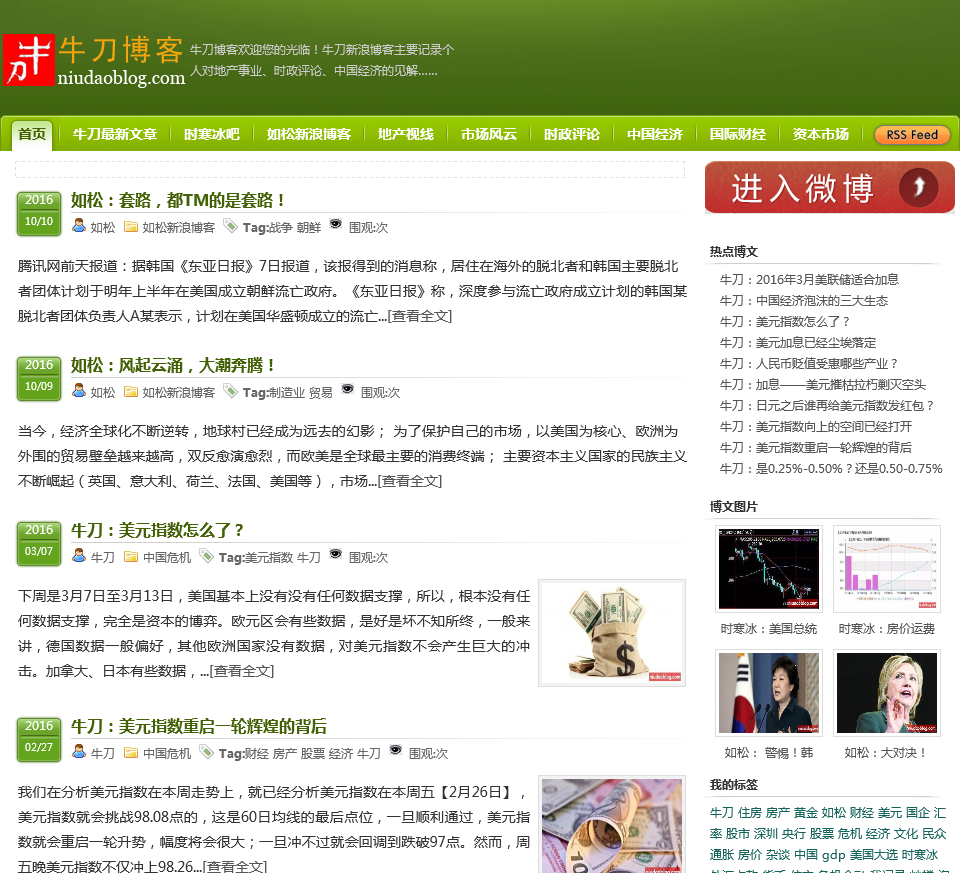This screenshot has width=960, height=873.
Task: Open the banknotes thumbnail of 重启一轮辉煌 post
Action: tap(612, 825)
